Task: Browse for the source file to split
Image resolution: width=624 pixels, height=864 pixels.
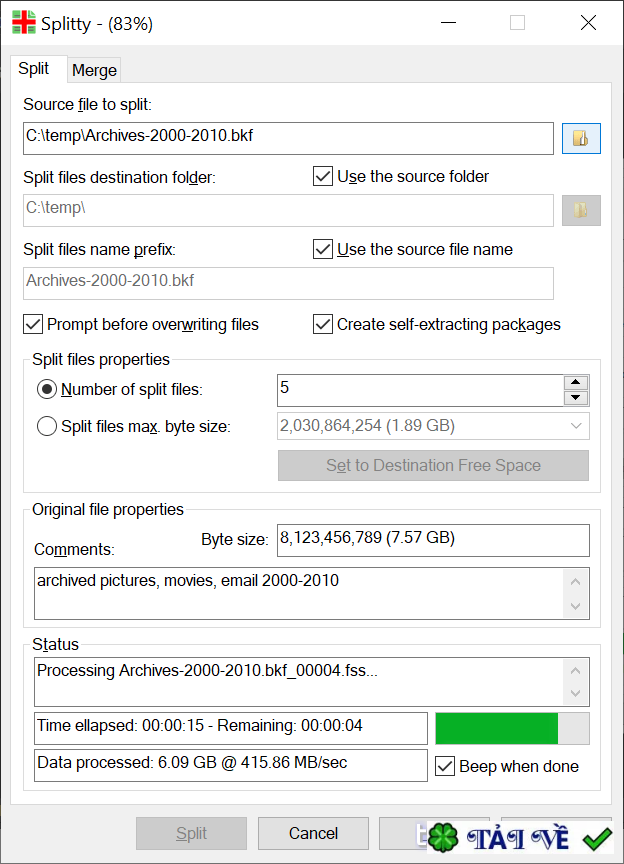Action: tap(581, 139)
